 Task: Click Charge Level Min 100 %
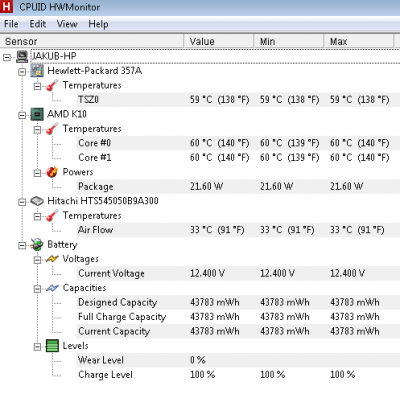272,375
